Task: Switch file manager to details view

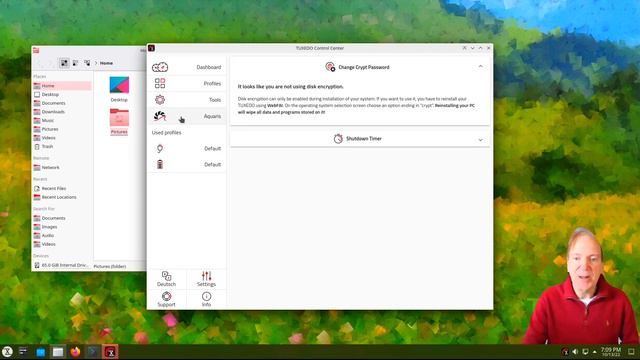Action: tap(87, 63)
